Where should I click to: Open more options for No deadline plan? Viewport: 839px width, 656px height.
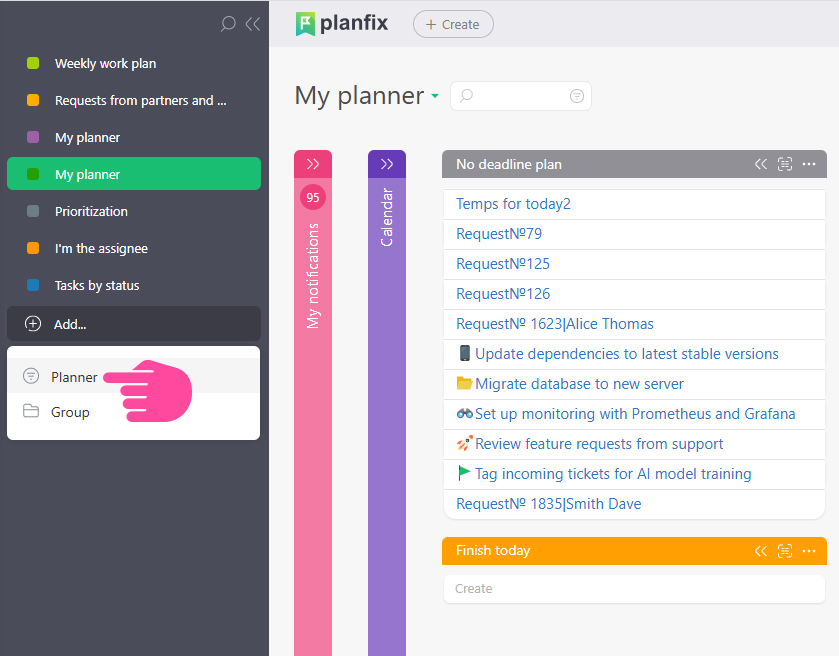point(809,164)
